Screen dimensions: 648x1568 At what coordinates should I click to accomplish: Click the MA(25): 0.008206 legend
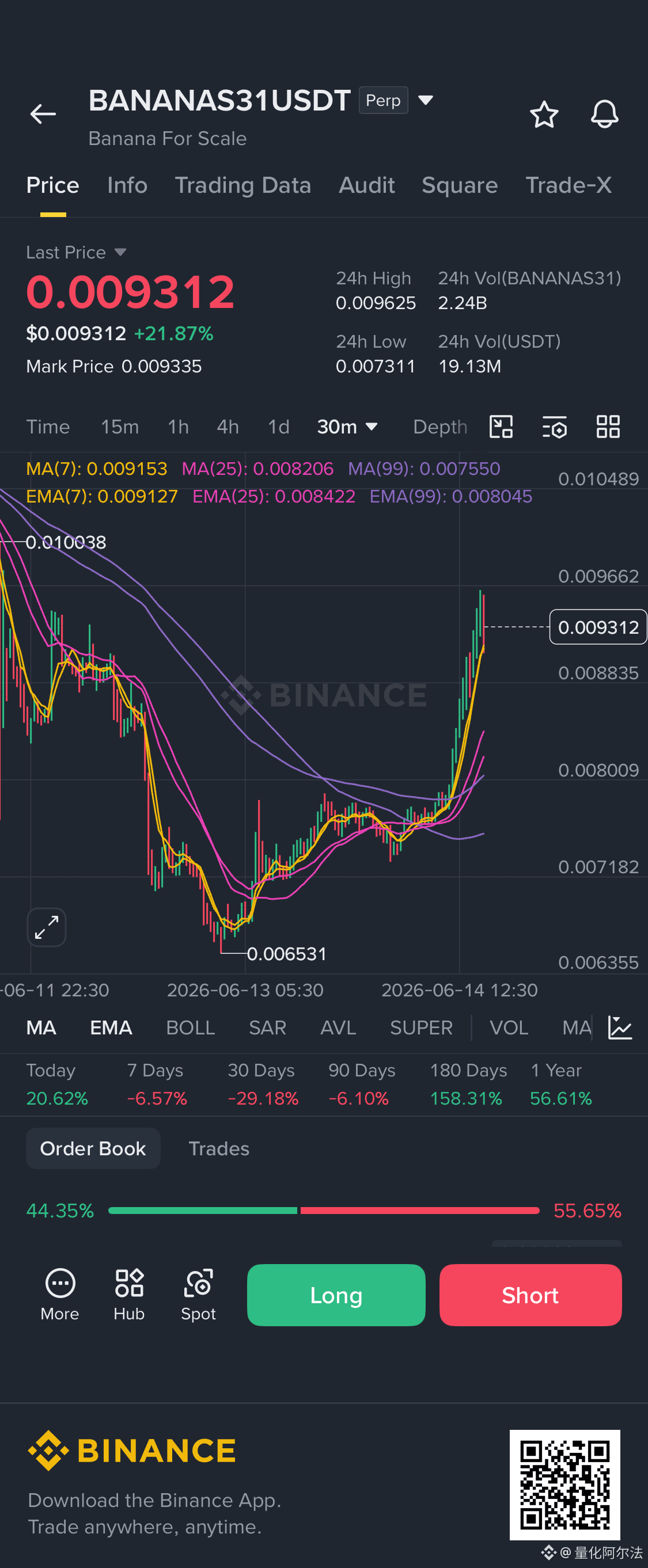point(257,468)
